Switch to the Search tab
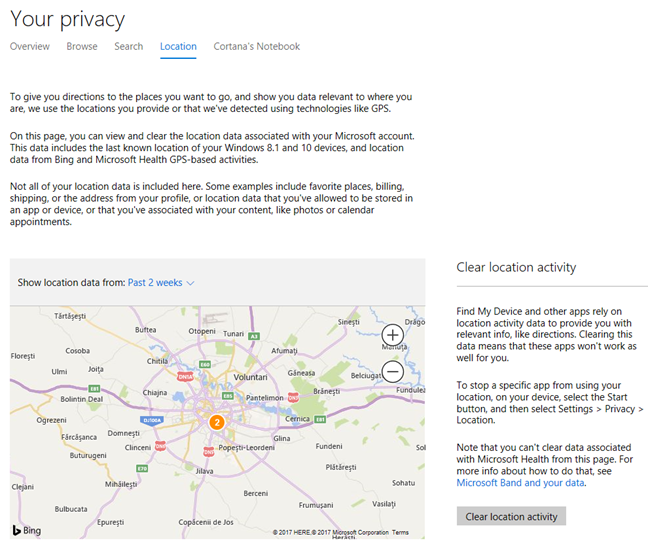Viewport: 648px width, 547px height. [129, 46]
